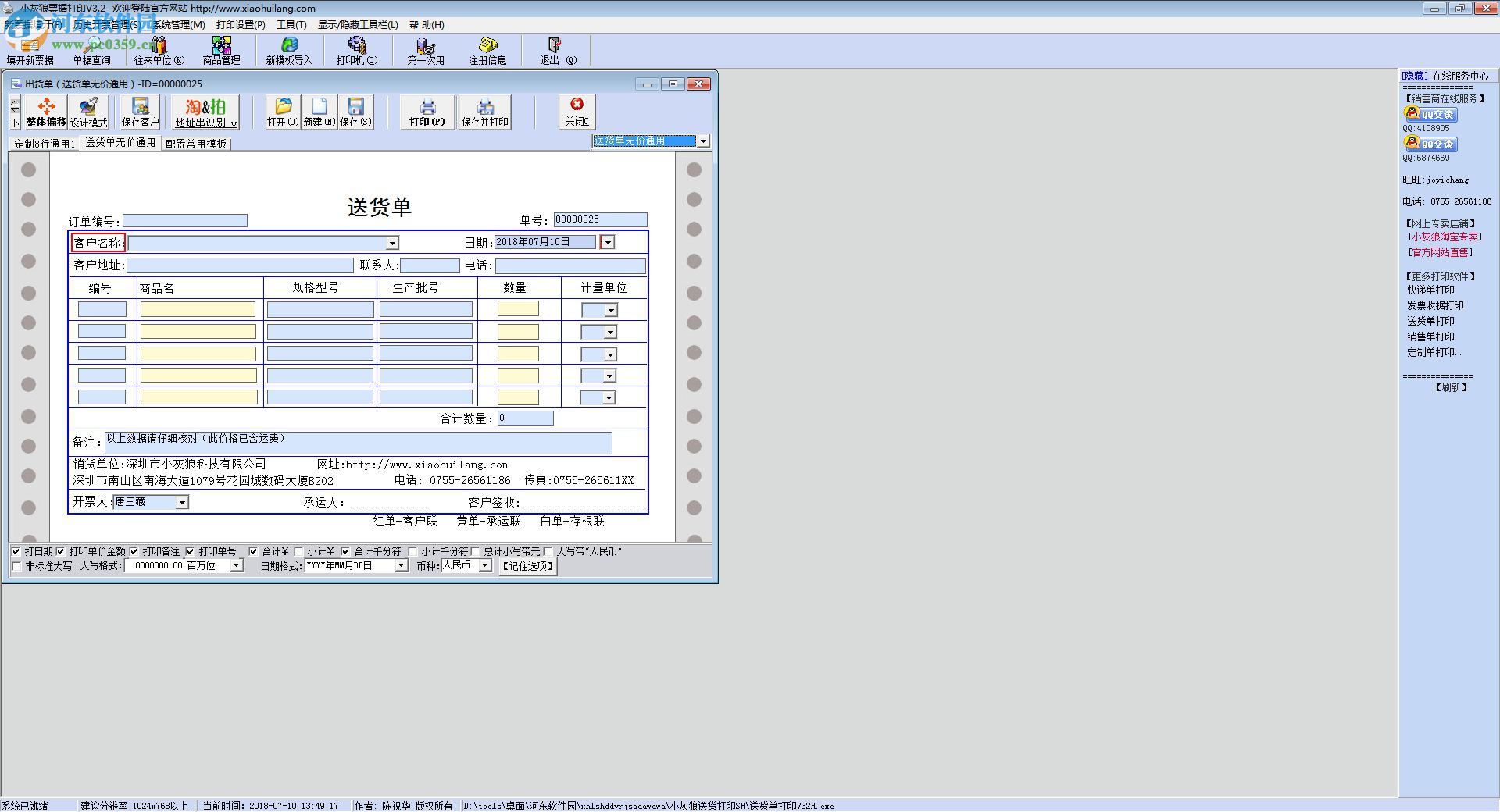Click the 第一次用 first-time guide icon
The image size is (1500, 812).
pos(426,52)
